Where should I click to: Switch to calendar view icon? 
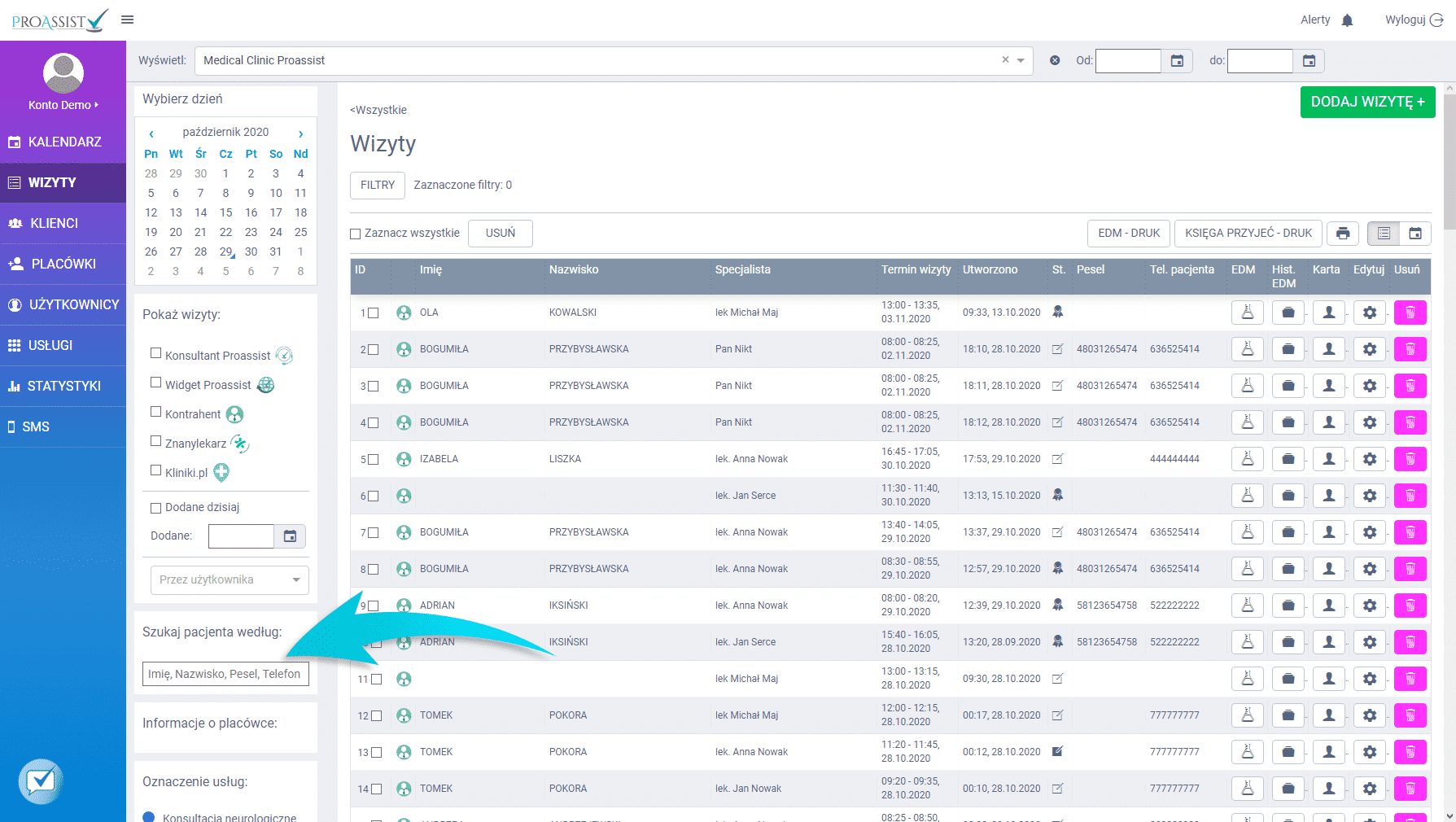coord(1415,234)
